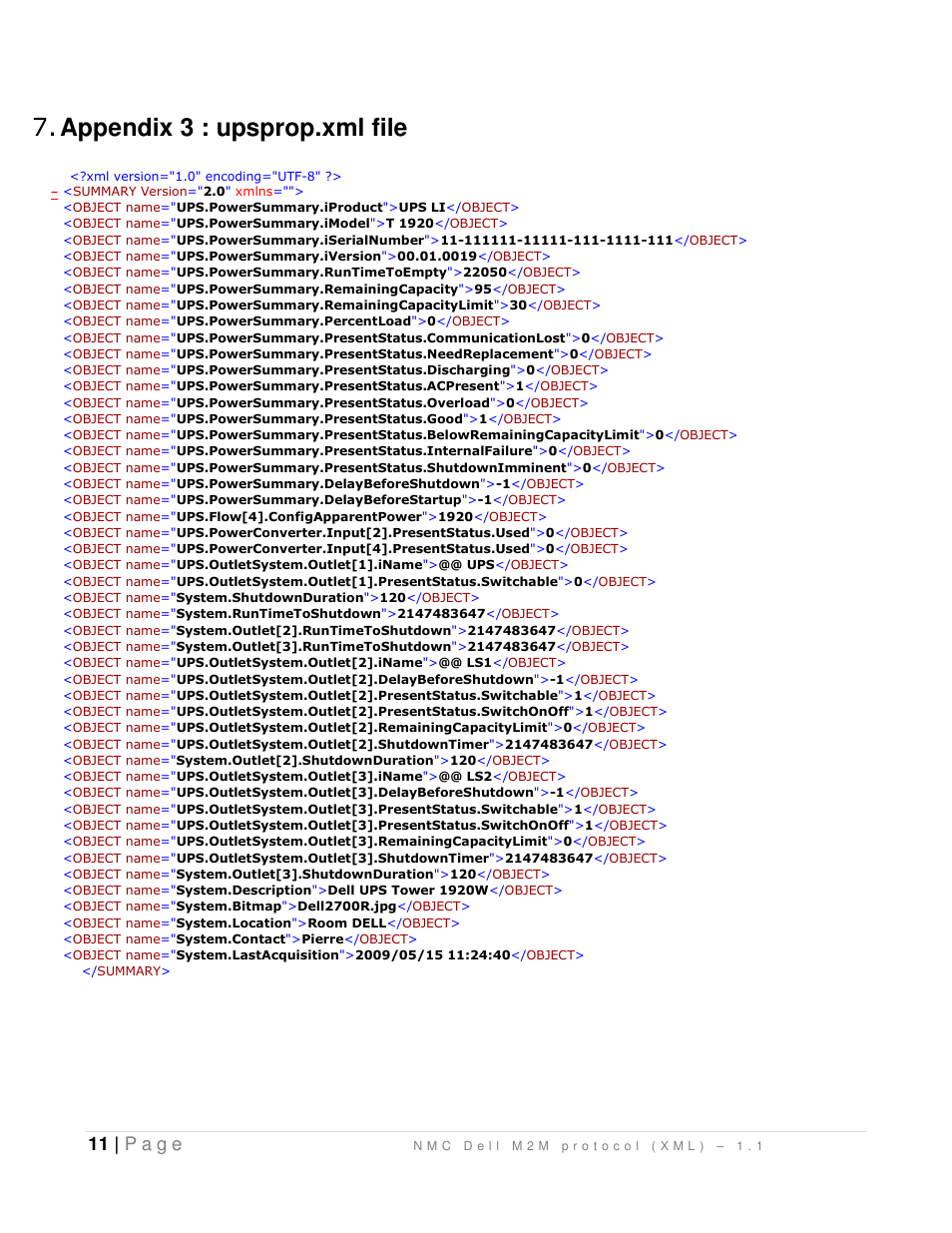
Task: Select the SUMMARY Version="2.0" opening tag
Action: (x=184, y=192)
